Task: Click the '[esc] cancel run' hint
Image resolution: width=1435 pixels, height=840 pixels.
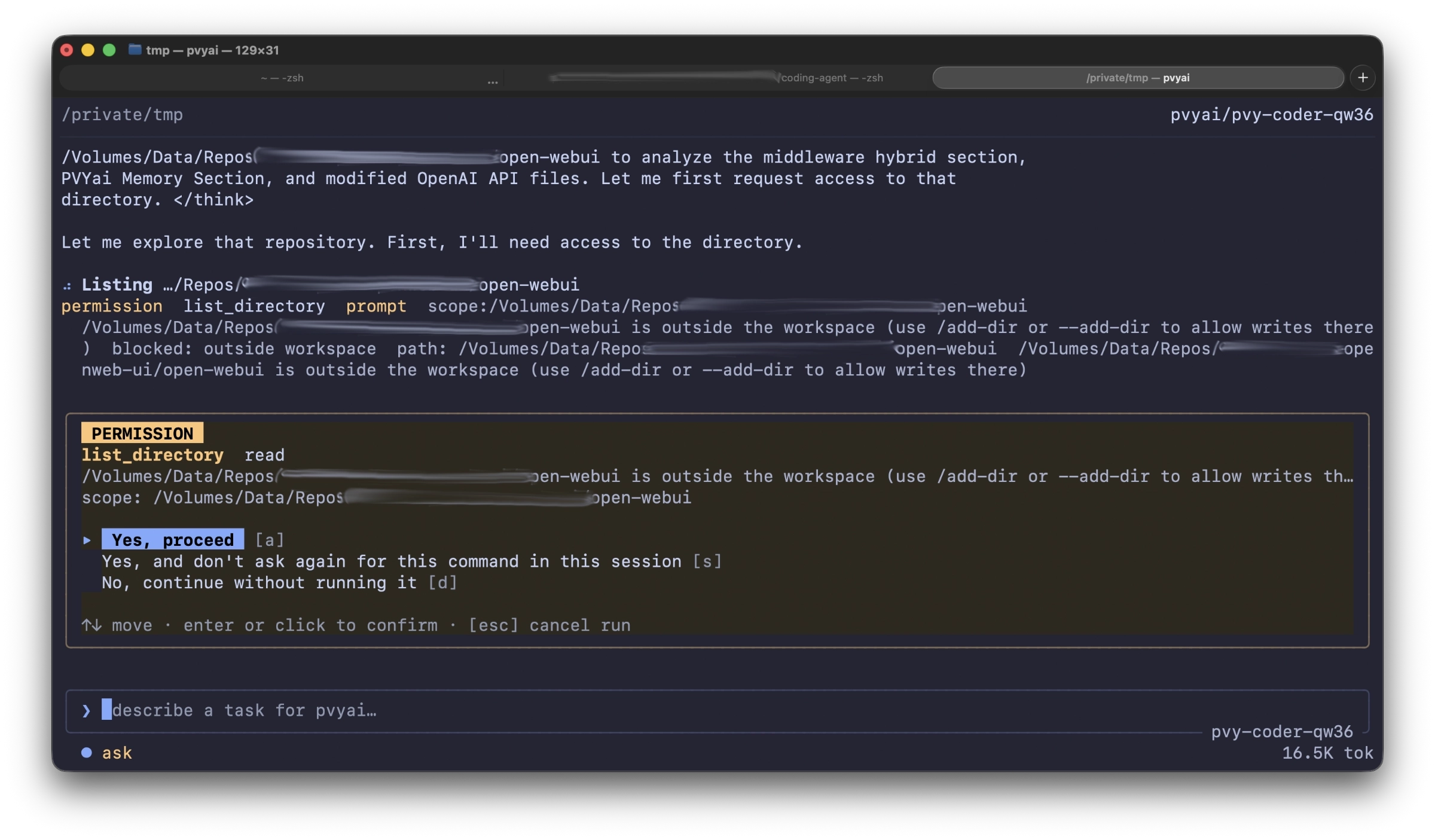Action: 549,625
